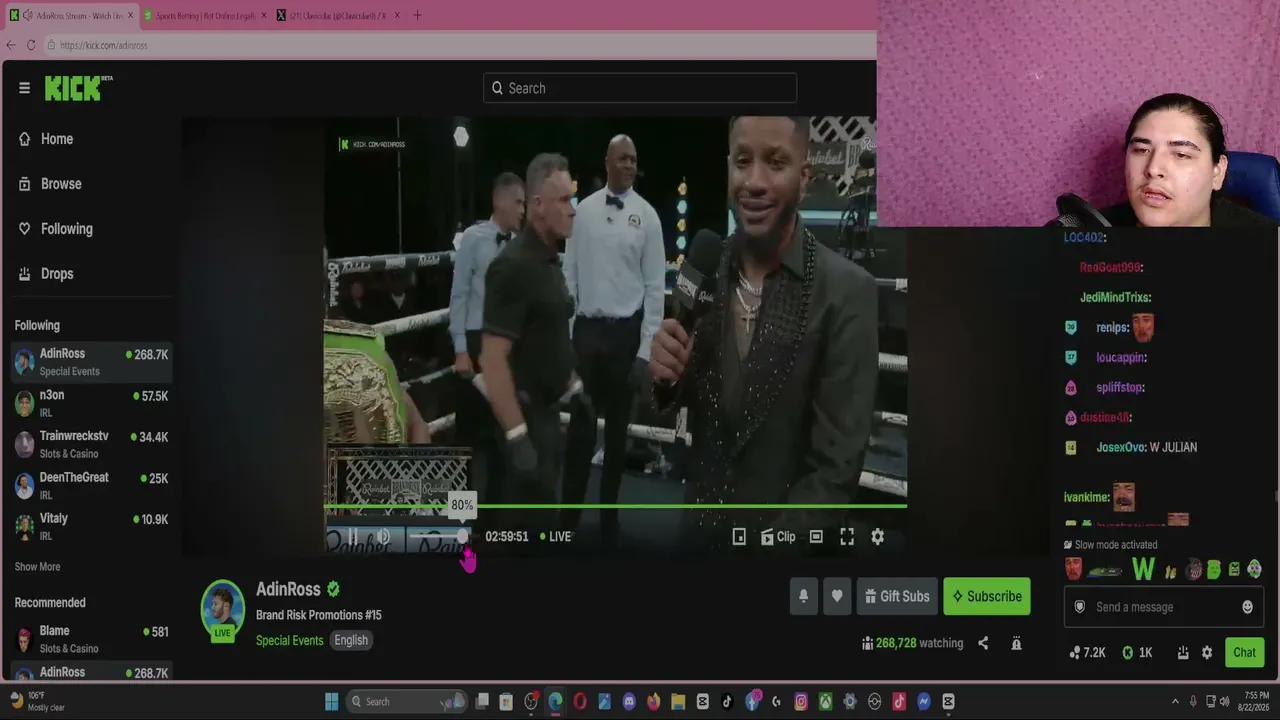Click the volume slider handle at 80%
The width and height of the screenshot is (1280, 720).
462,537
